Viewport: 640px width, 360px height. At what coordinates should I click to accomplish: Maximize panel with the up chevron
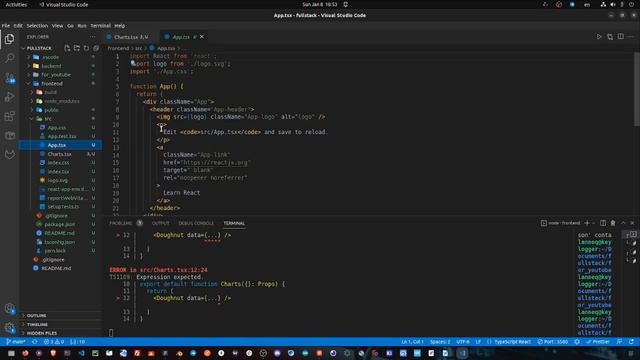point(623,223)
